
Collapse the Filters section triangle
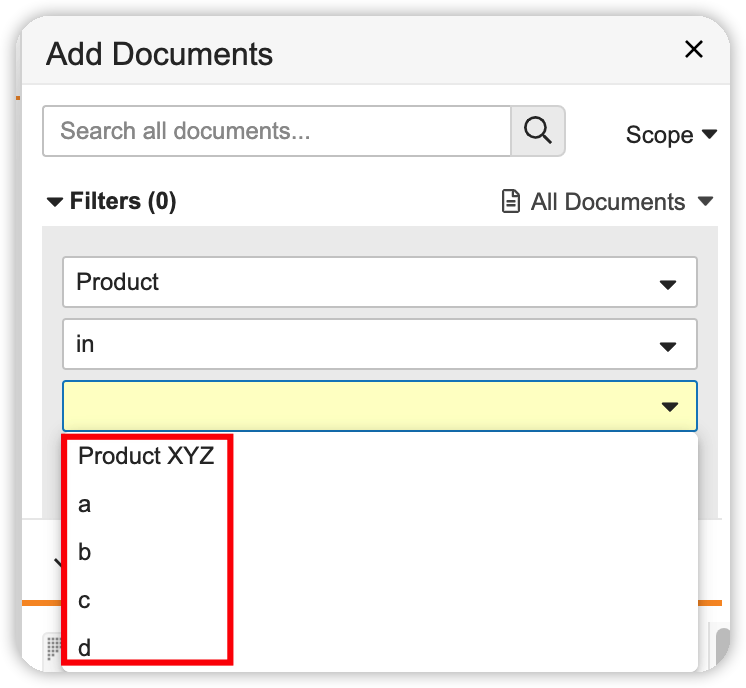[55, 202]
